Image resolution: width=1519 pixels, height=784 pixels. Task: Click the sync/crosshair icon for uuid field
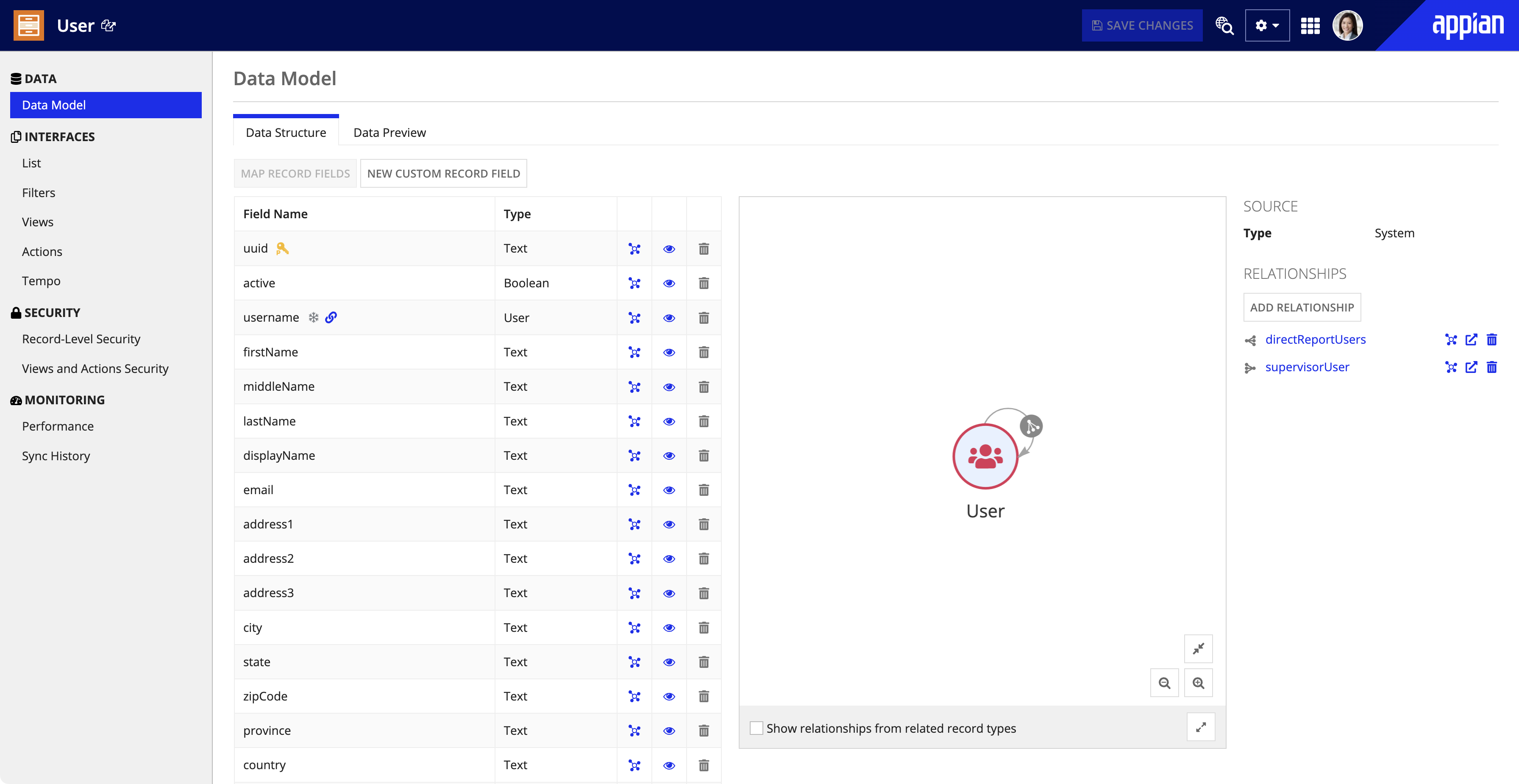coord(634,248)
